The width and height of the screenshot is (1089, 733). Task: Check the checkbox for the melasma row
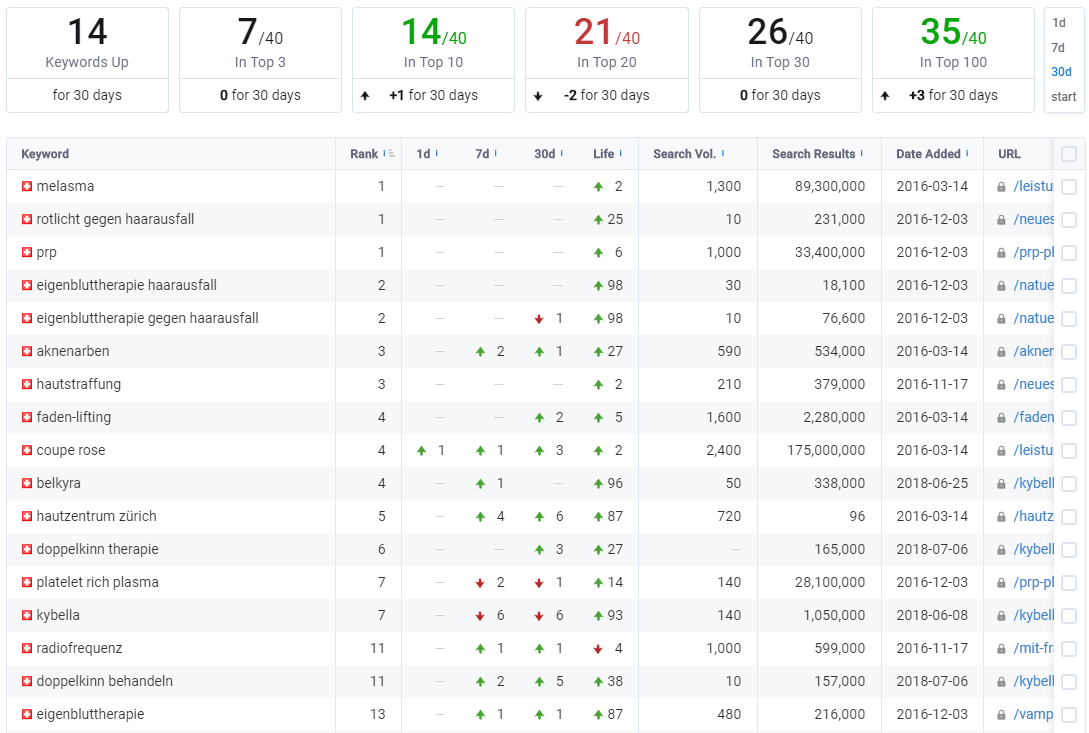tap(1069, 186)
